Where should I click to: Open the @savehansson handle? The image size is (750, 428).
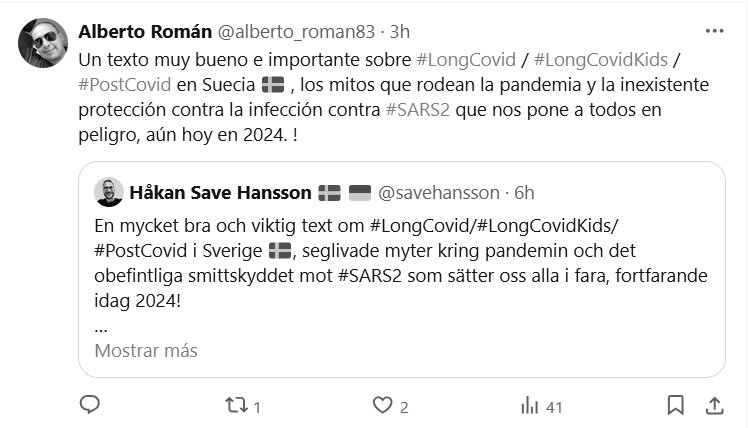coord(439,193)
